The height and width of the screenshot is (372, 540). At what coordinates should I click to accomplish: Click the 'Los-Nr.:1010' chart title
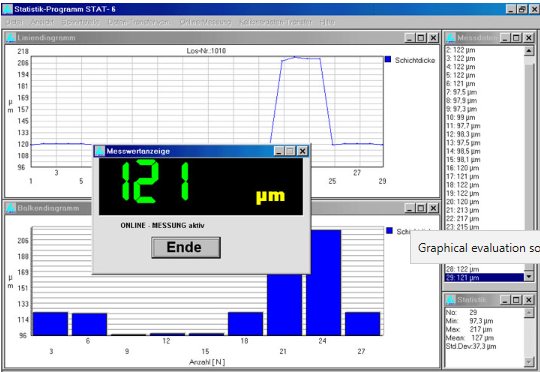[206, 51]
